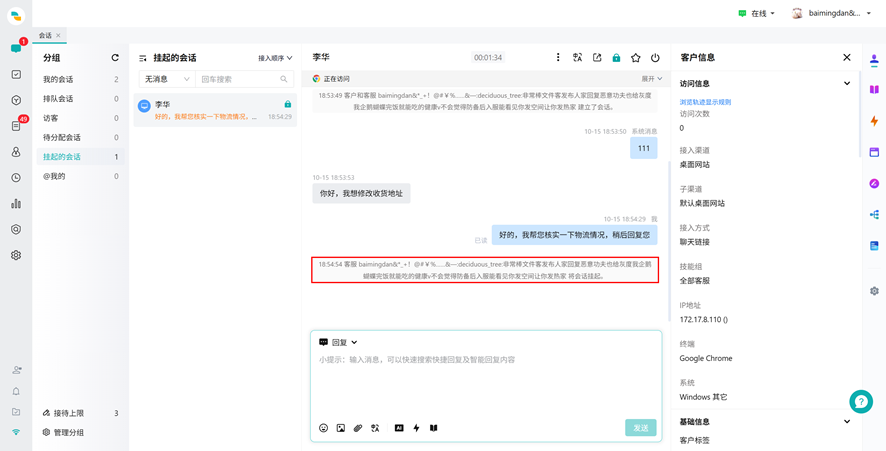Screen dimensions: 886x451
Task: Open the hexagon icon in left sidebar
Action: (x=16, y=229)
